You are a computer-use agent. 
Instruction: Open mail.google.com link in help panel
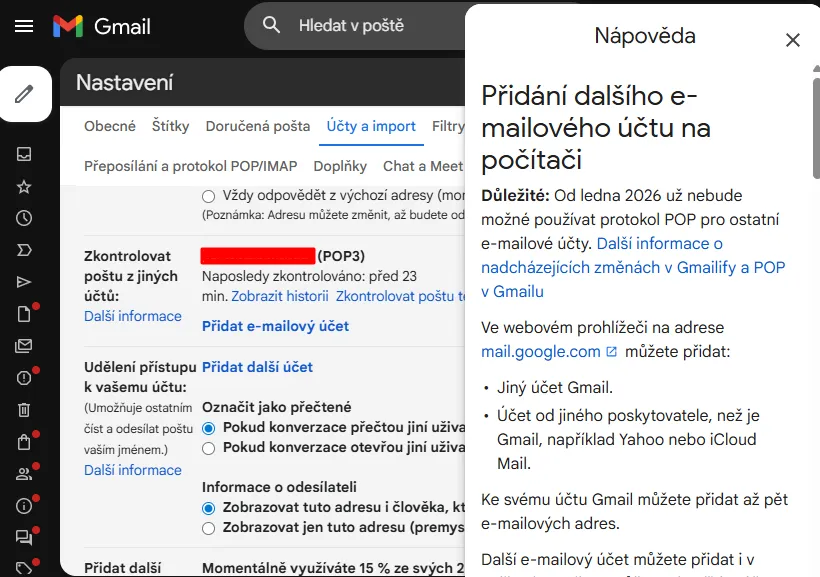coord(540,351)
